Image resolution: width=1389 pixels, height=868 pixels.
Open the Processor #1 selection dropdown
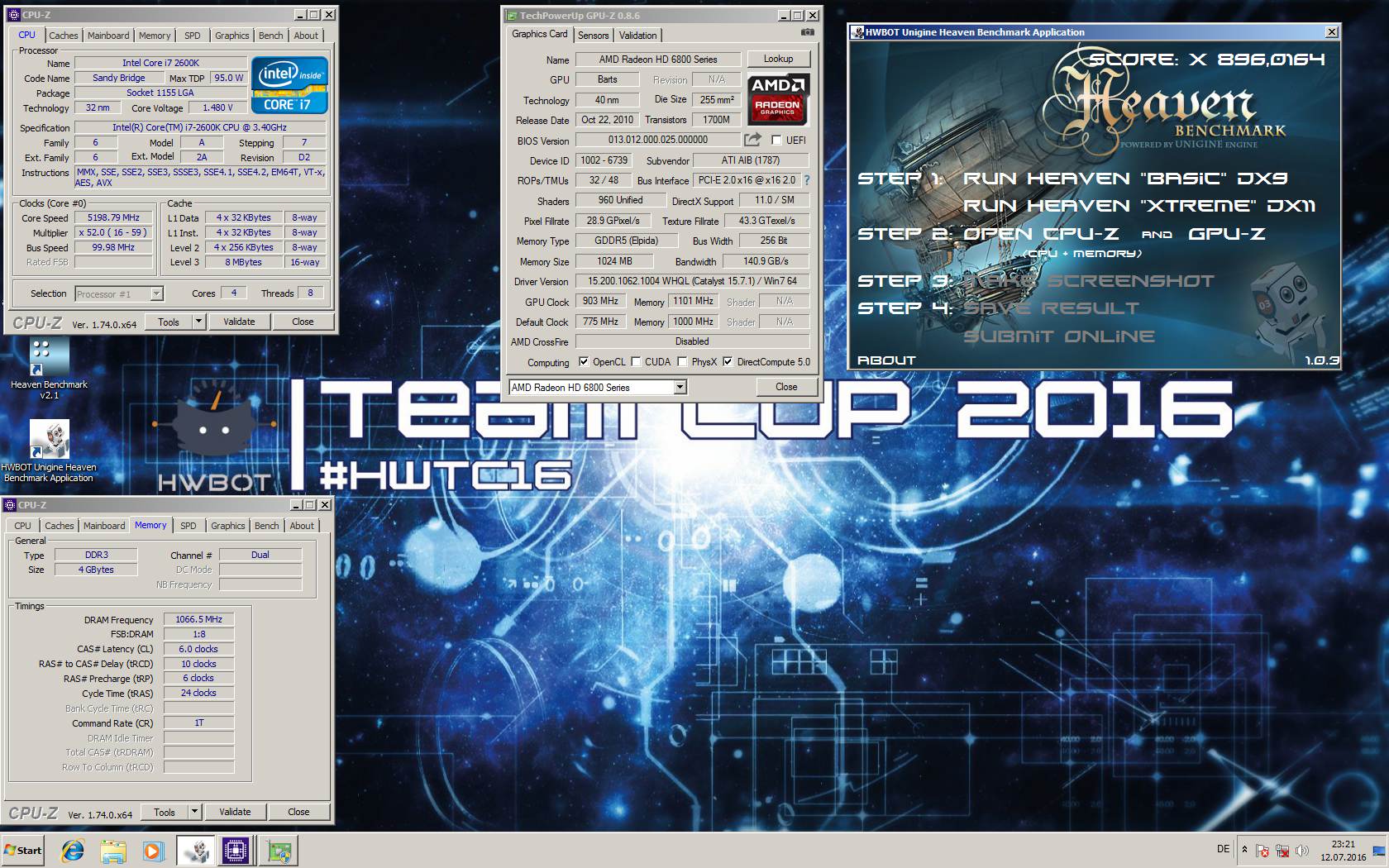[x=156, y=293]
